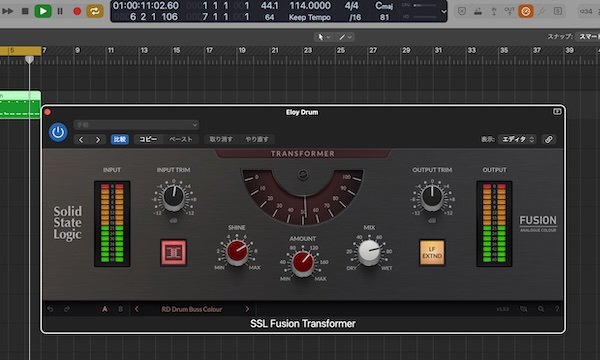Enable the 1234 count-in button
The width and height of the screenshot is (600, 360).
tap(586, 11)
